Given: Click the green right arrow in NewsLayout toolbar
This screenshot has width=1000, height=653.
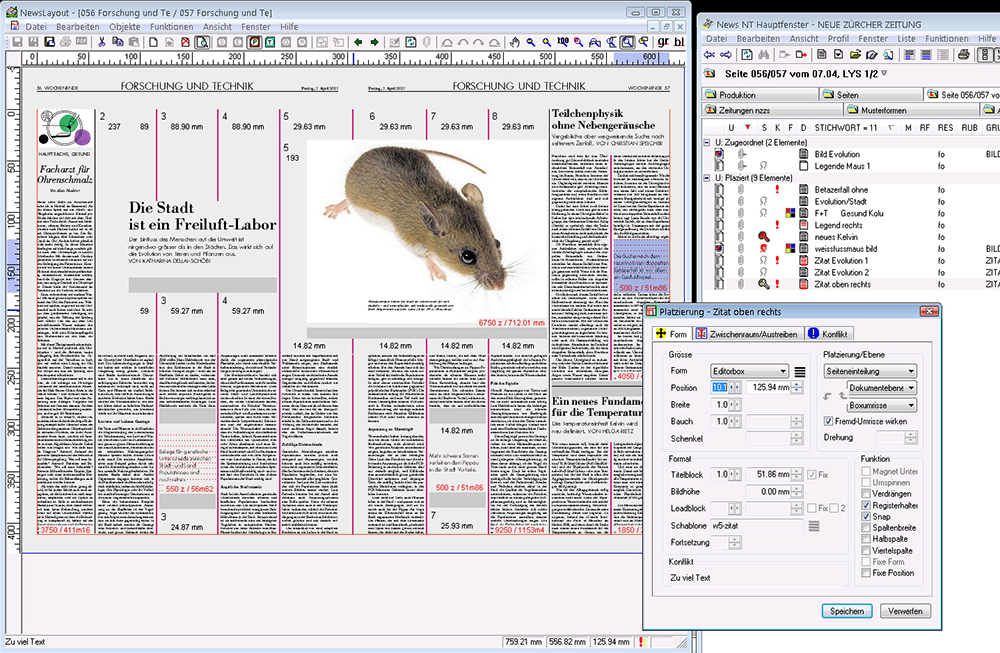Looking at the screenshot, I should click(x=374, y=42).
